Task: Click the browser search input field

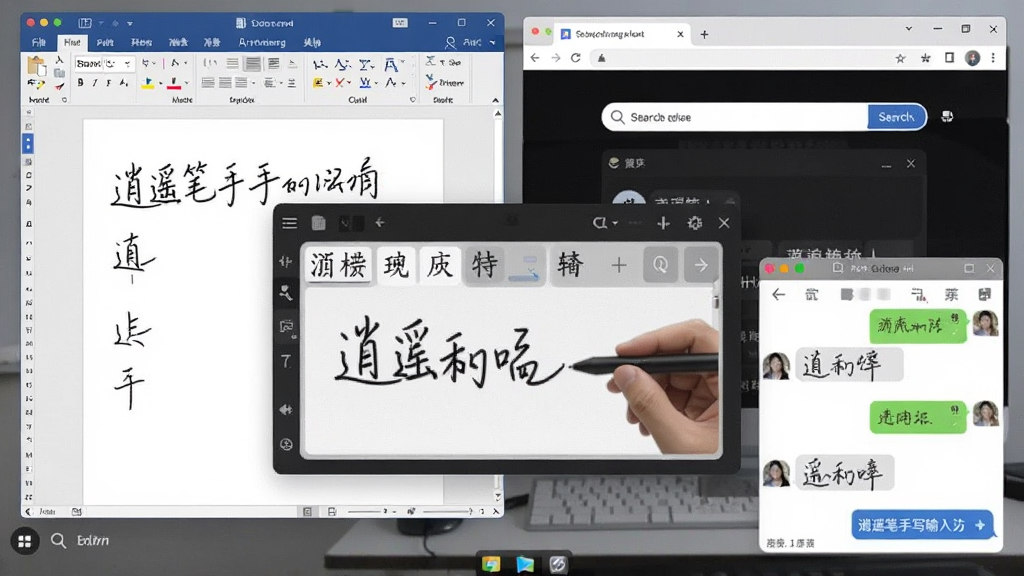Action: (x=735, y=117)
